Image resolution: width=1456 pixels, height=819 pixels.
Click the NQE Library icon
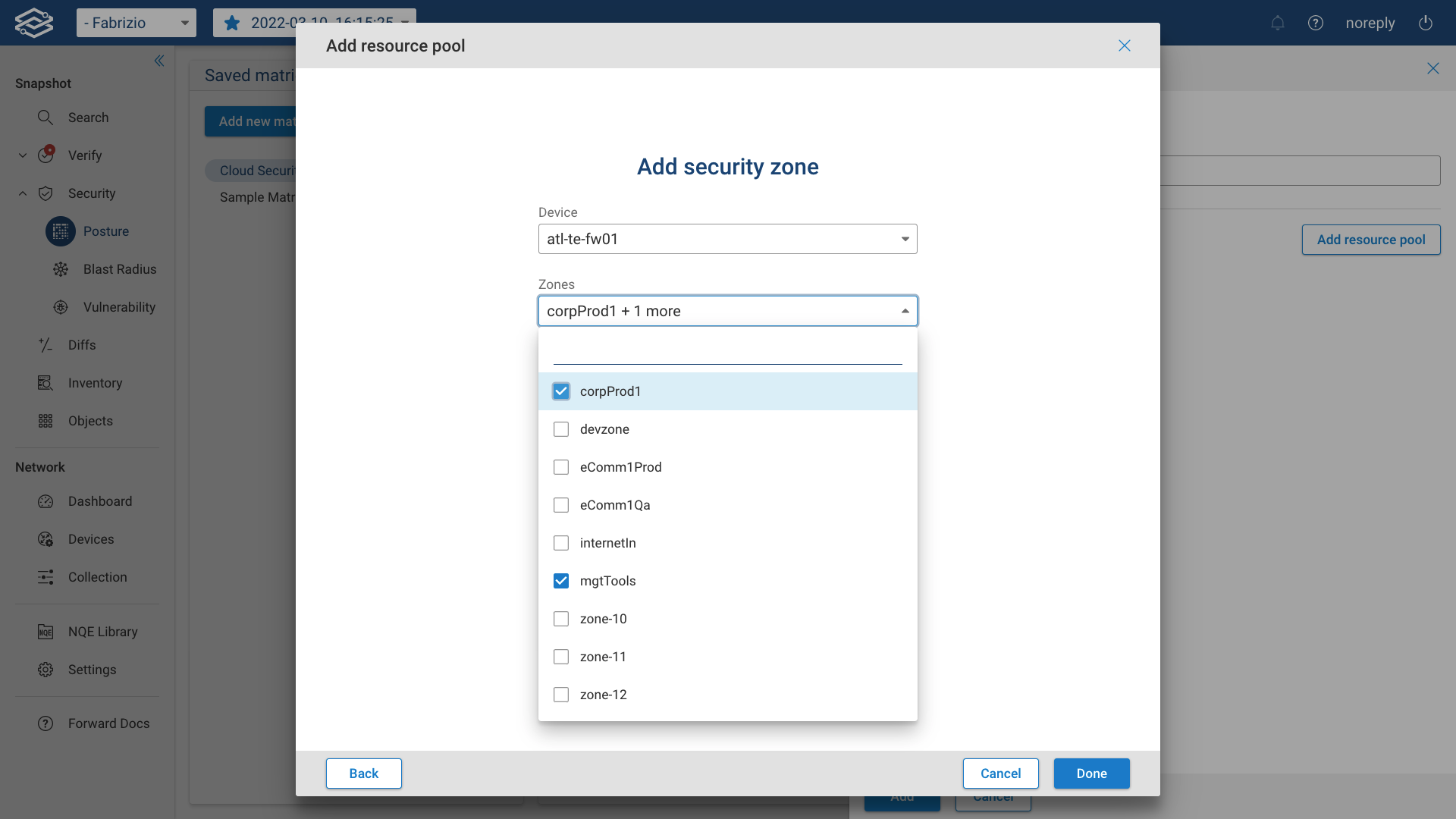coord(45,631)
